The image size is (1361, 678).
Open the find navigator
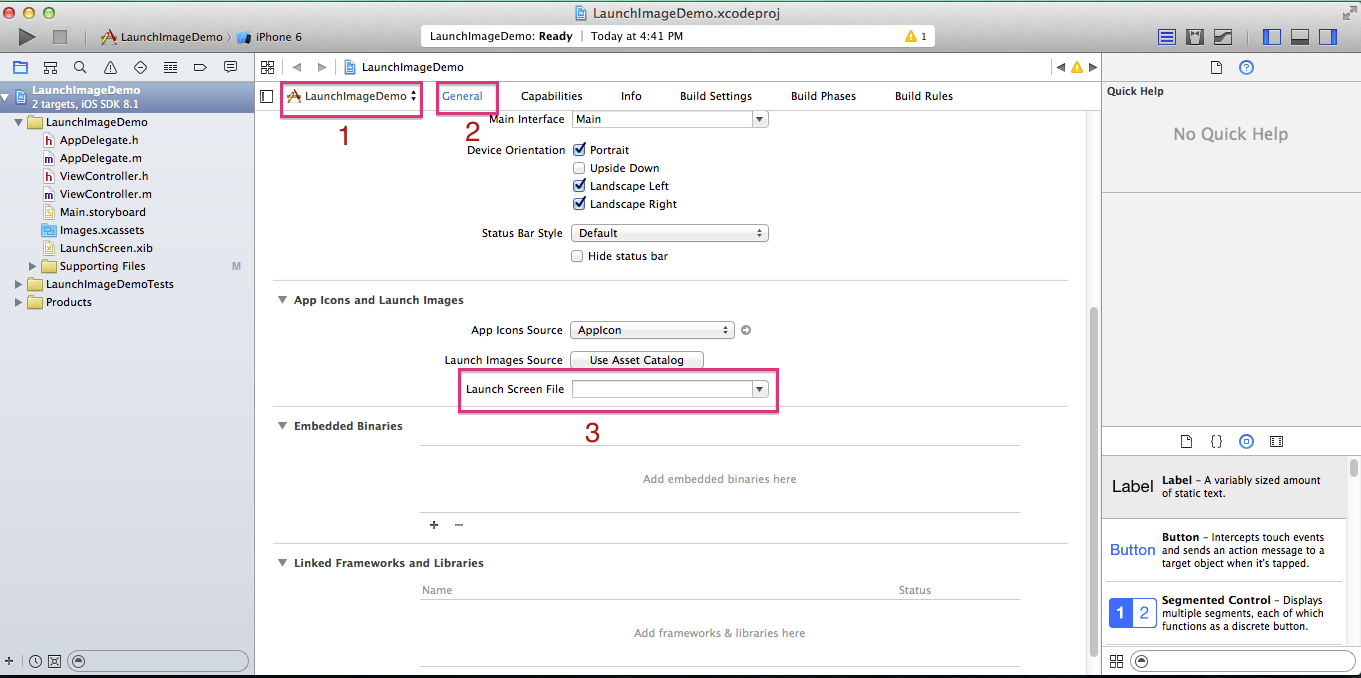pos(80,67)
